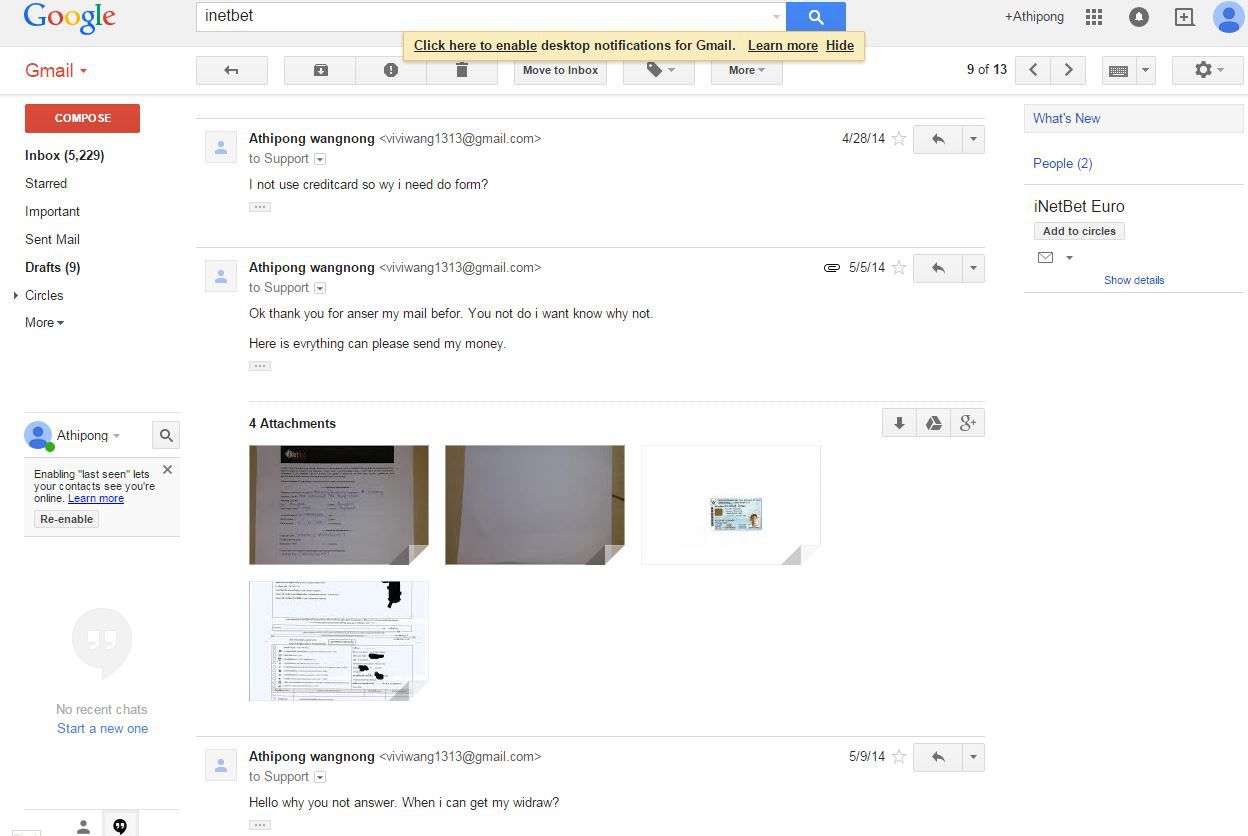
Task: Close the last seen notice
Action: (167, 469)
